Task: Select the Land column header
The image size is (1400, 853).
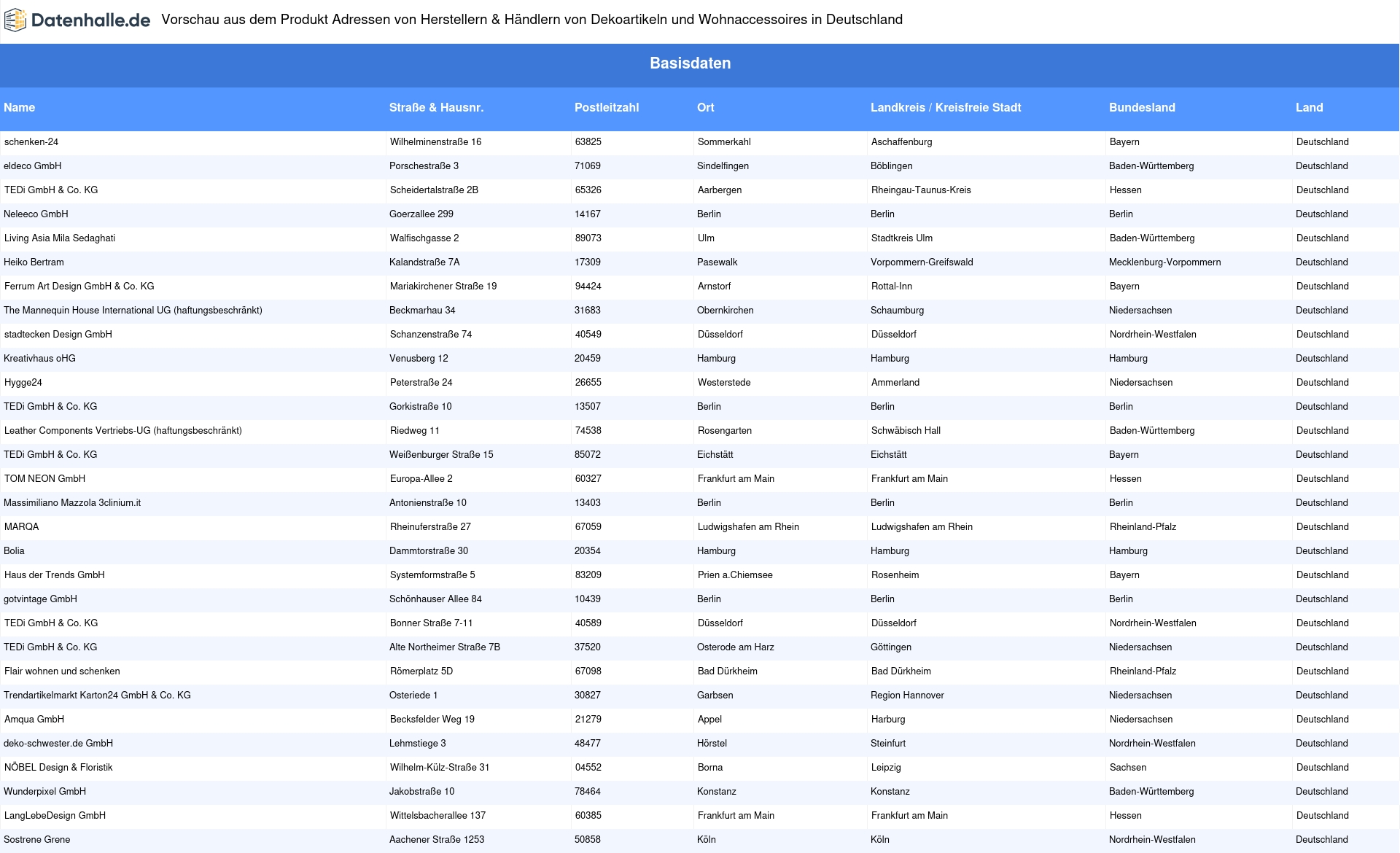Action: click(x=1309, y=108)
